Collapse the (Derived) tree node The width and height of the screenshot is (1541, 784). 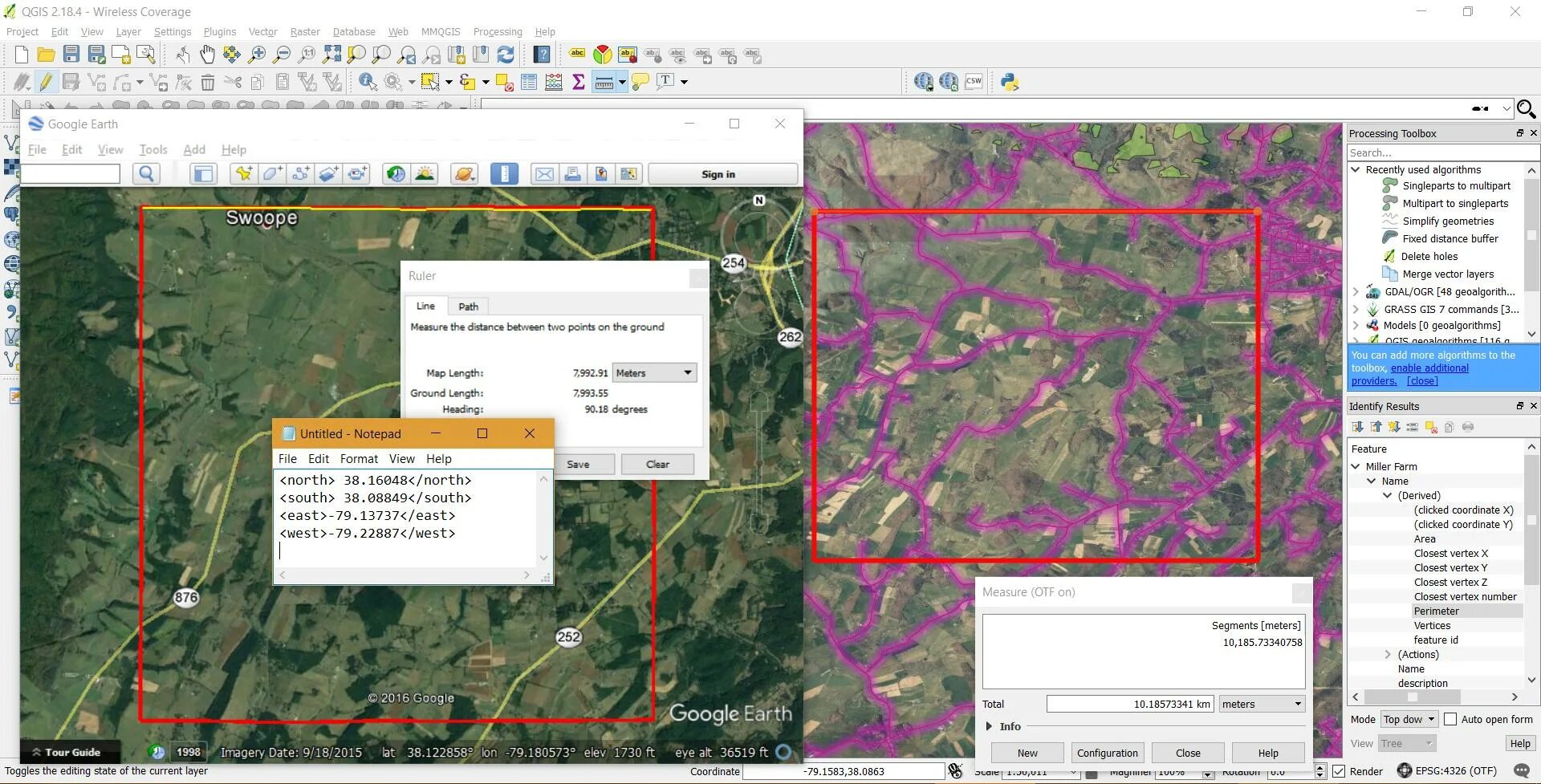(1387, 495)
